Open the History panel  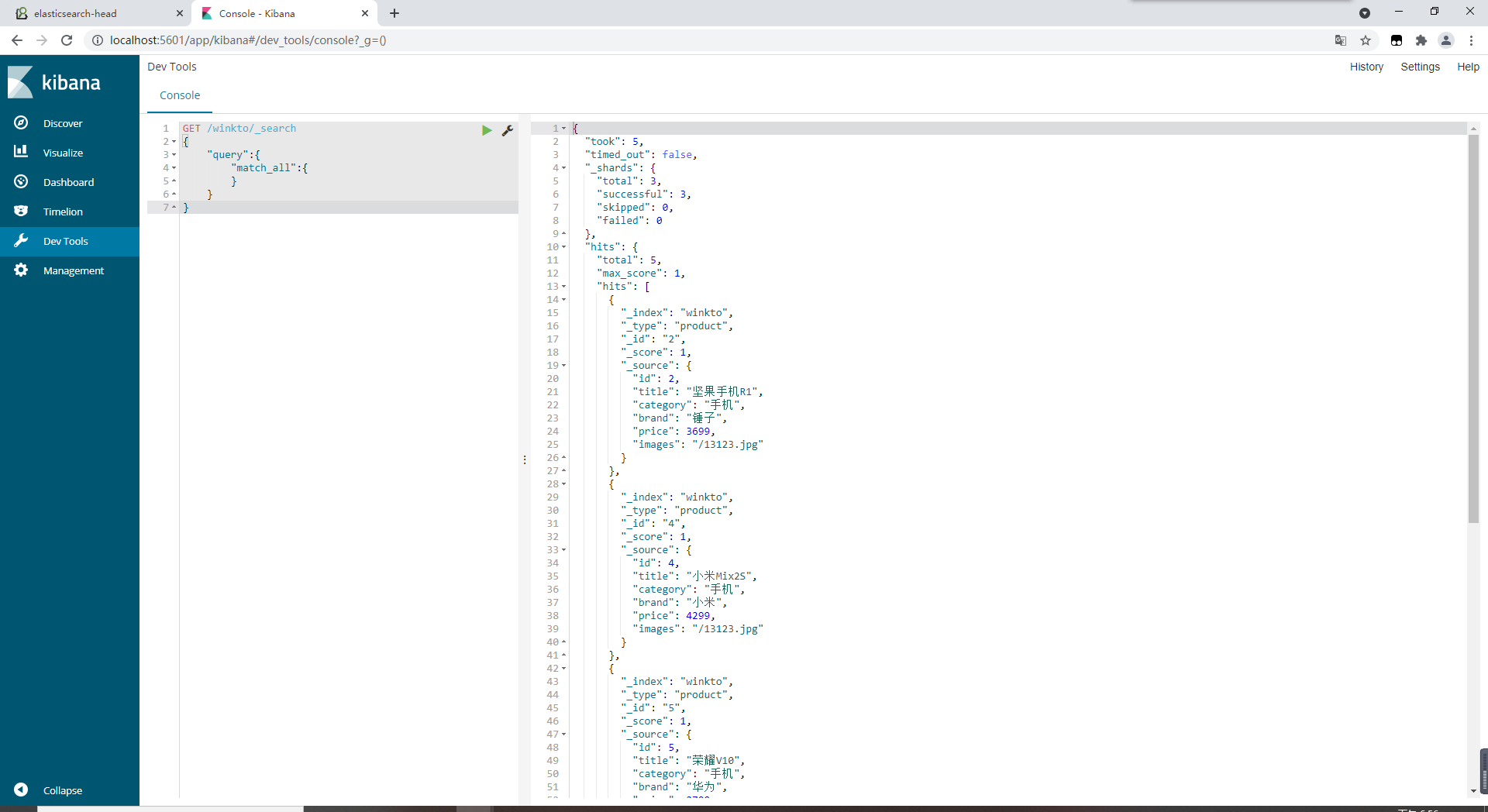[x=1366, y=67]
